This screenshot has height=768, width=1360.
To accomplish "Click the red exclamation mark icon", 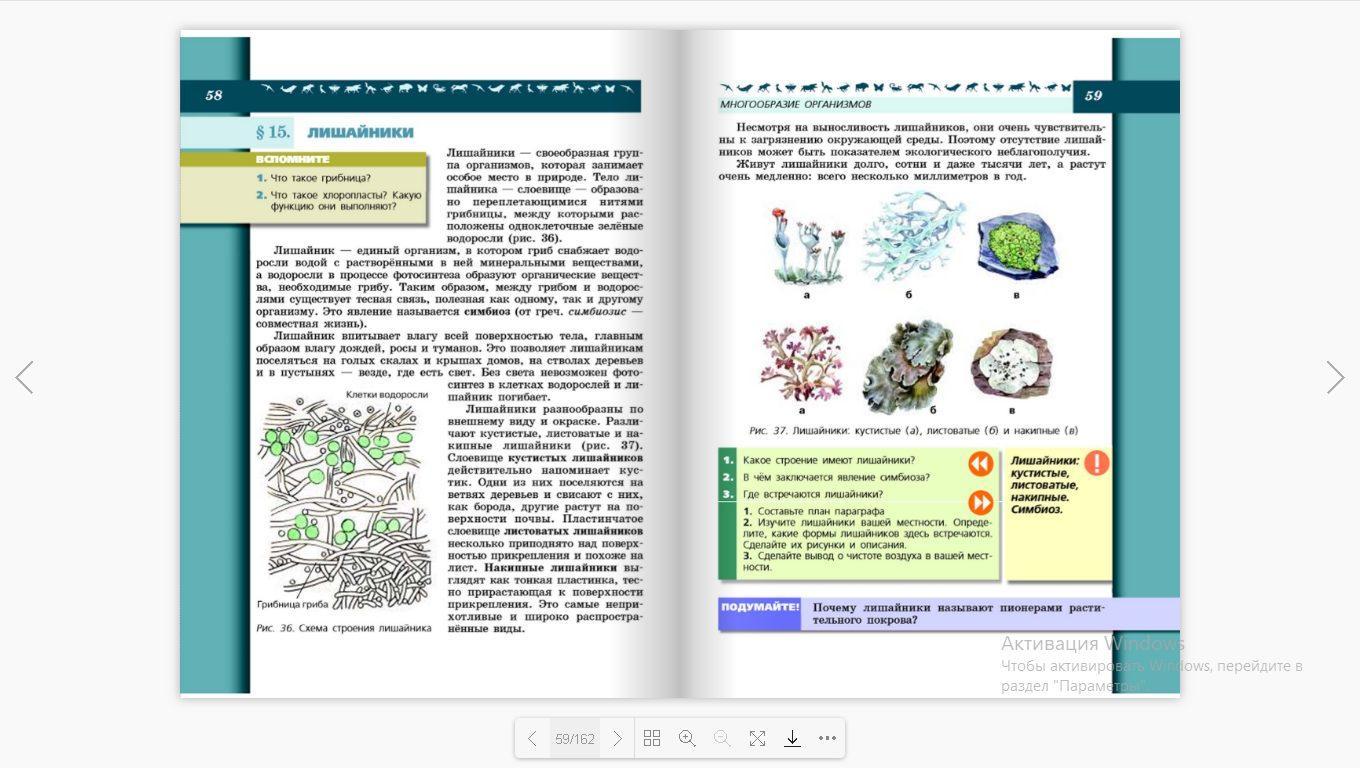I will (1097, 463).
